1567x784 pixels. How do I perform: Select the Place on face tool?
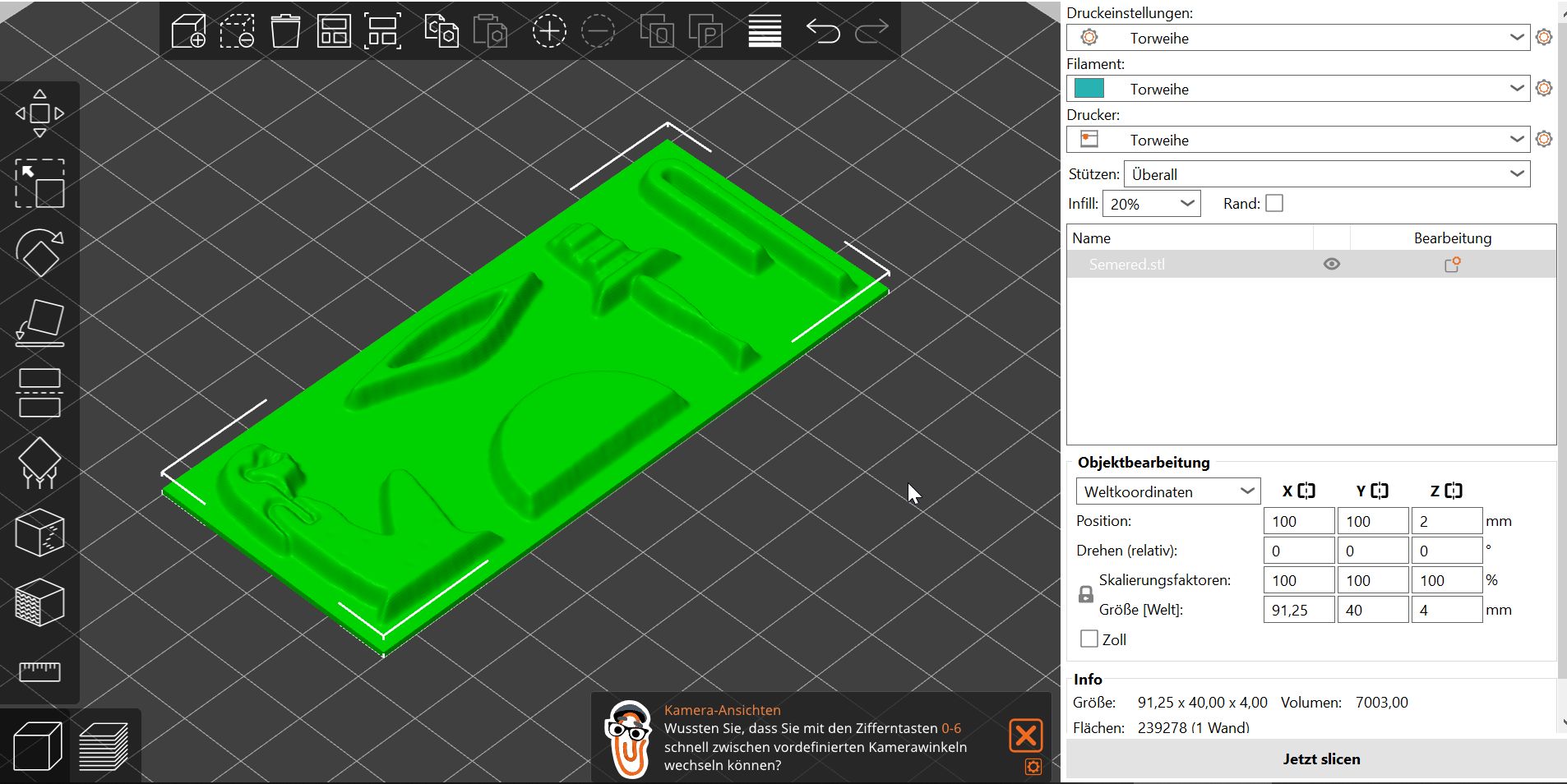(x=39, y=323)
